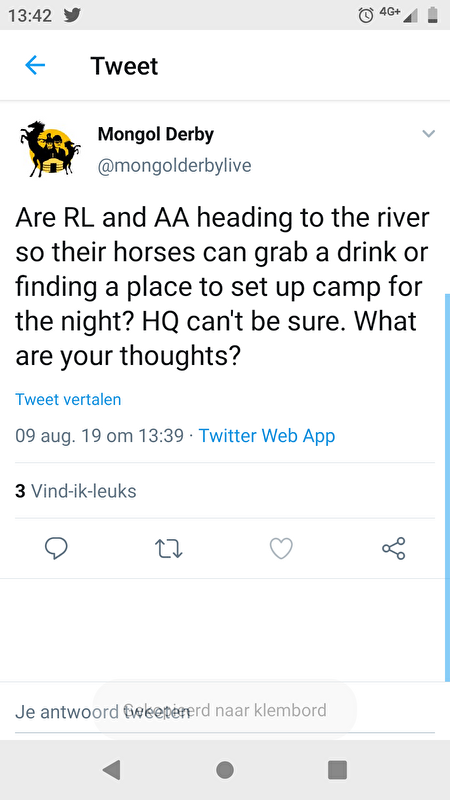450x800 pixels.
Task: Like the tweet with heart icon
Action: tap(281, 548)
